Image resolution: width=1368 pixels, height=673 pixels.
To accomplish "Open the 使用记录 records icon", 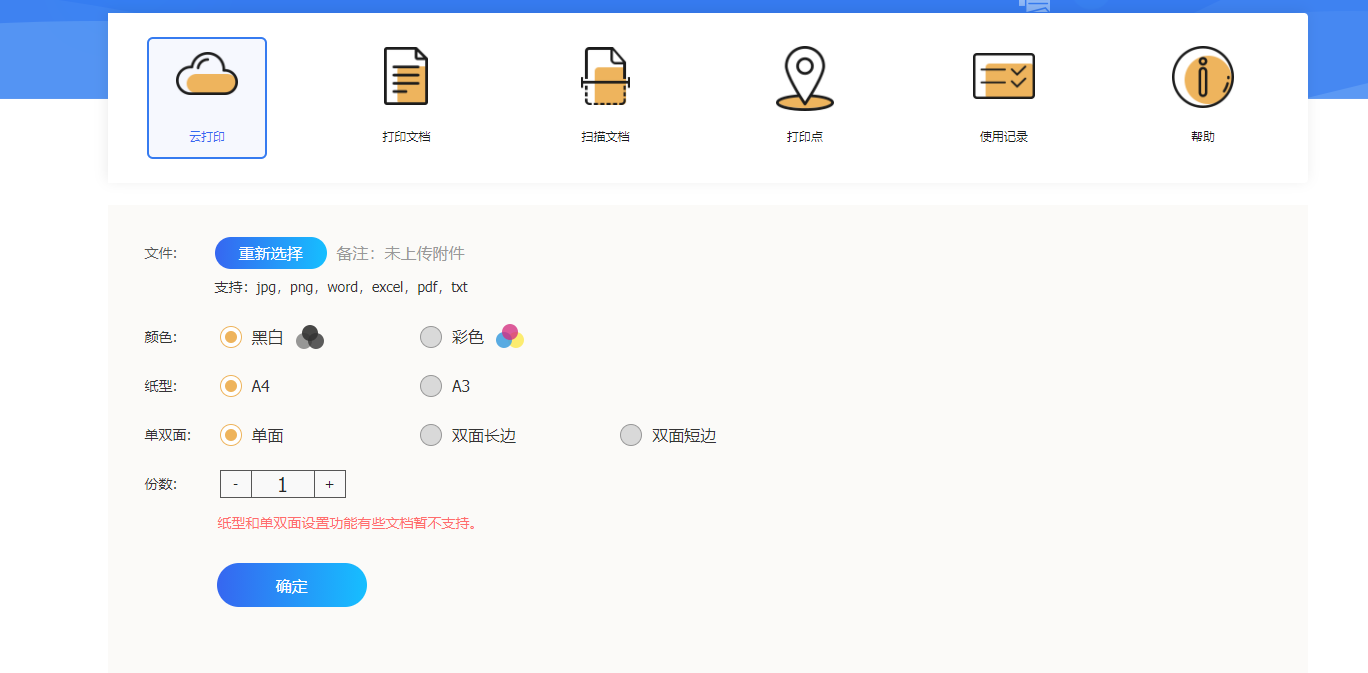I will click(1003, 77).
